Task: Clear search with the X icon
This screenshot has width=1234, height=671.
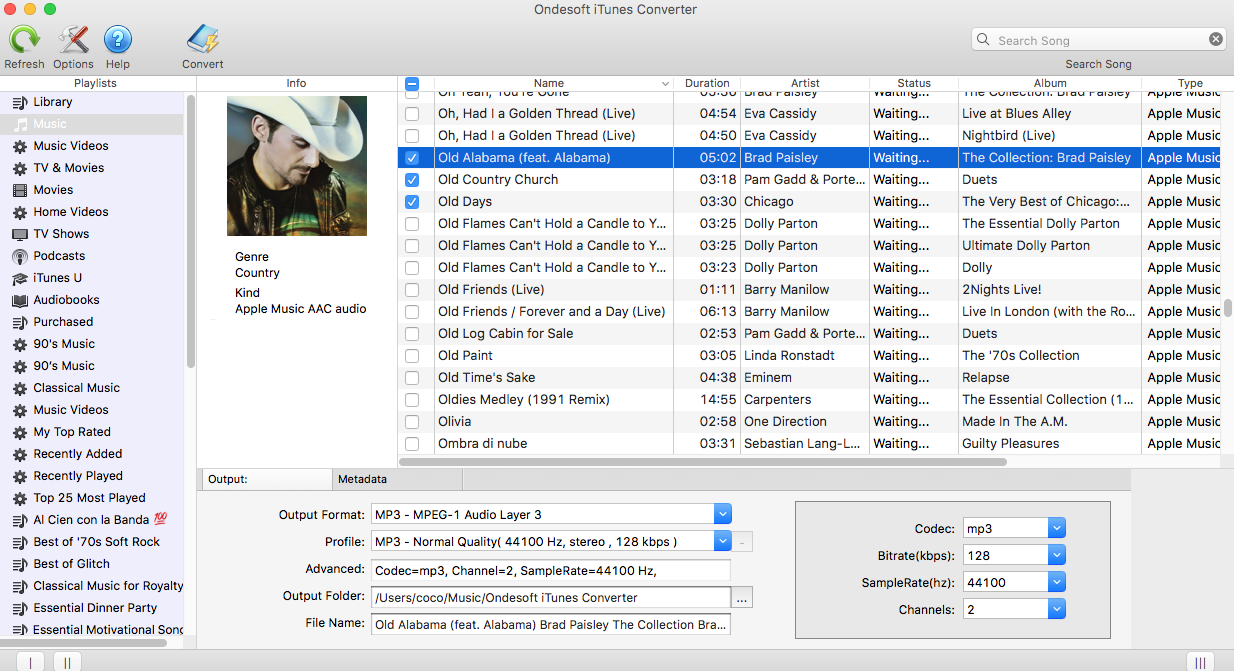Action: click(1216, 40)
